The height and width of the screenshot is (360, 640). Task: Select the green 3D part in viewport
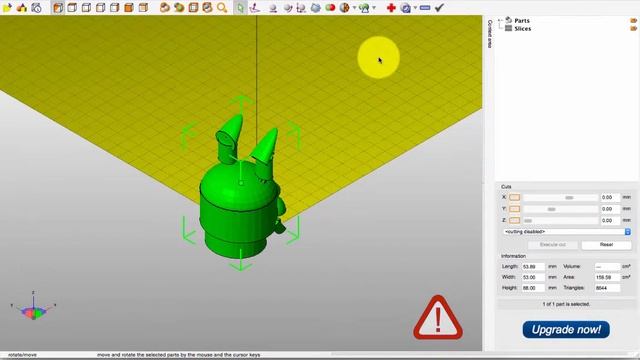coord(239,204)
